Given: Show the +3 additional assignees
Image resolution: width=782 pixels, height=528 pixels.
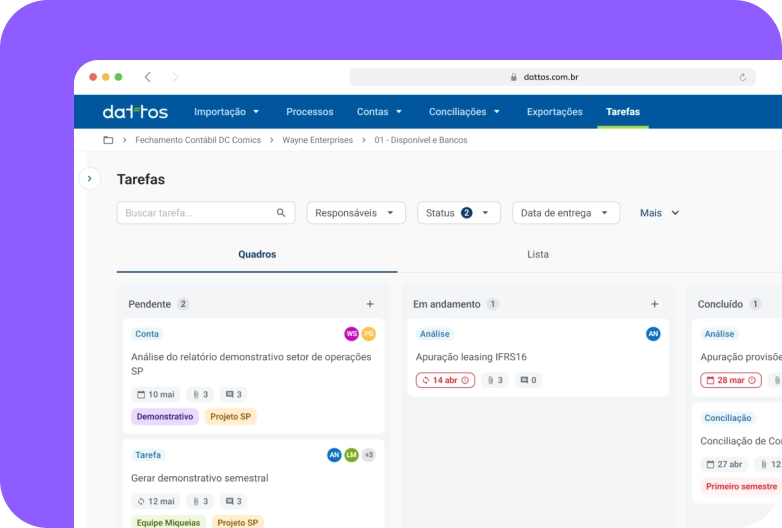Looking at the screenshot, I should click(x=369, y=455).
